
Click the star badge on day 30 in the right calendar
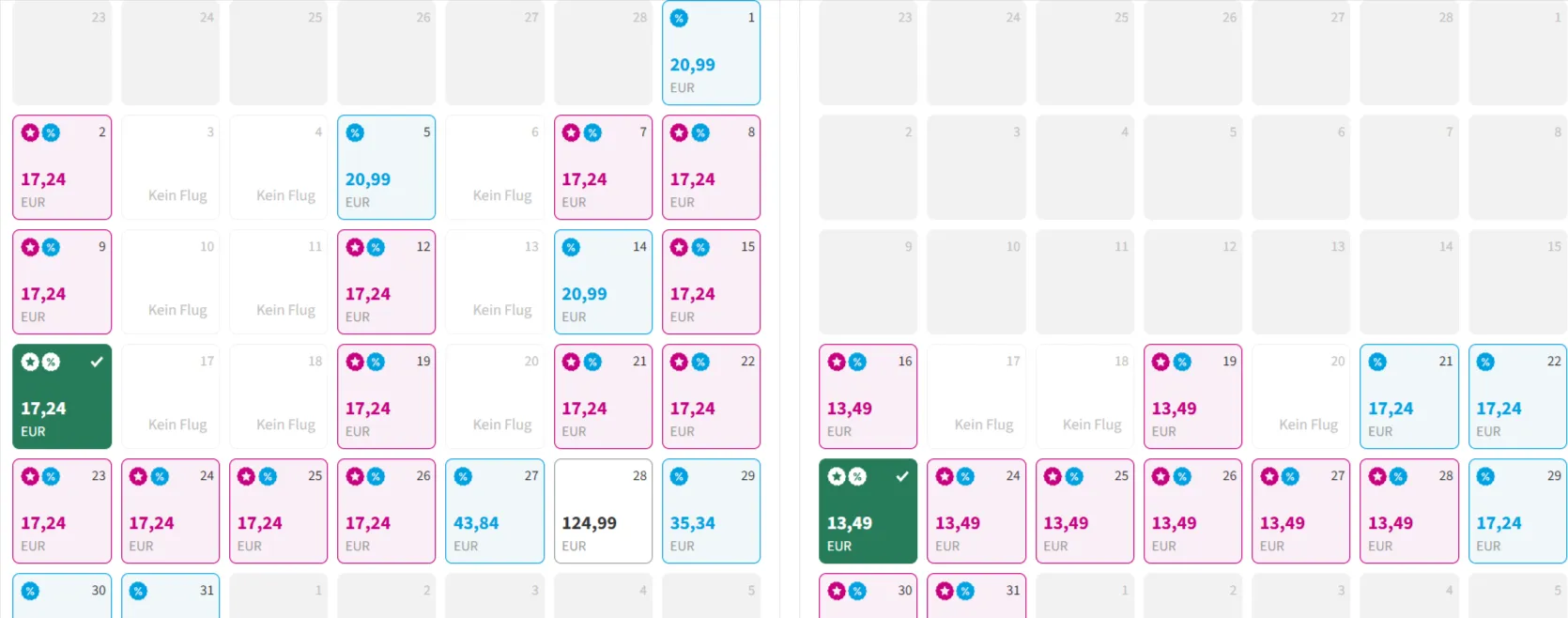(835, 592)
